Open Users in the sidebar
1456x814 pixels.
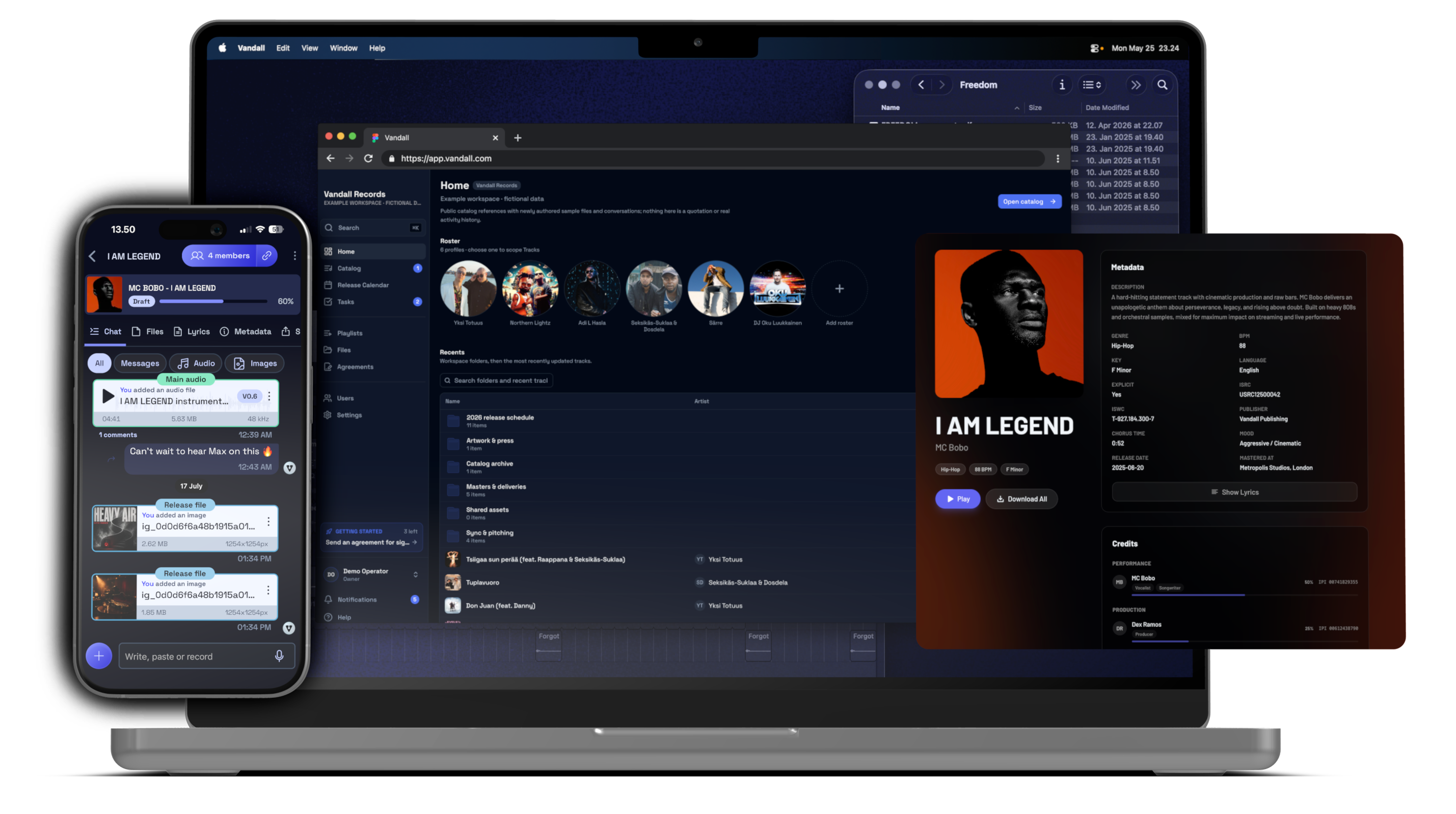click(x=372, y=398)
